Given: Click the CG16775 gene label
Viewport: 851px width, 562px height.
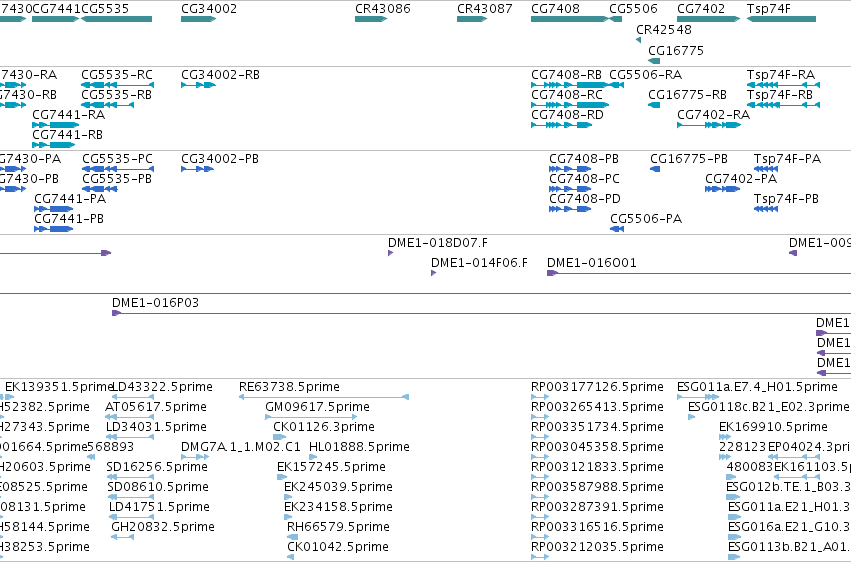Looking at the screenshot, I should tap(676, 50).
